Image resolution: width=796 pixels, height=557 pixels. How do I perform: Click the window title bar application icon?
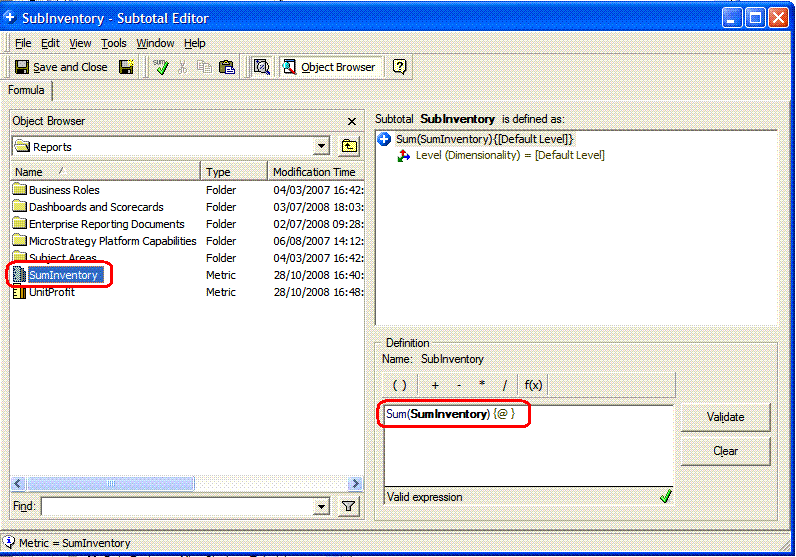coord(10,17)
